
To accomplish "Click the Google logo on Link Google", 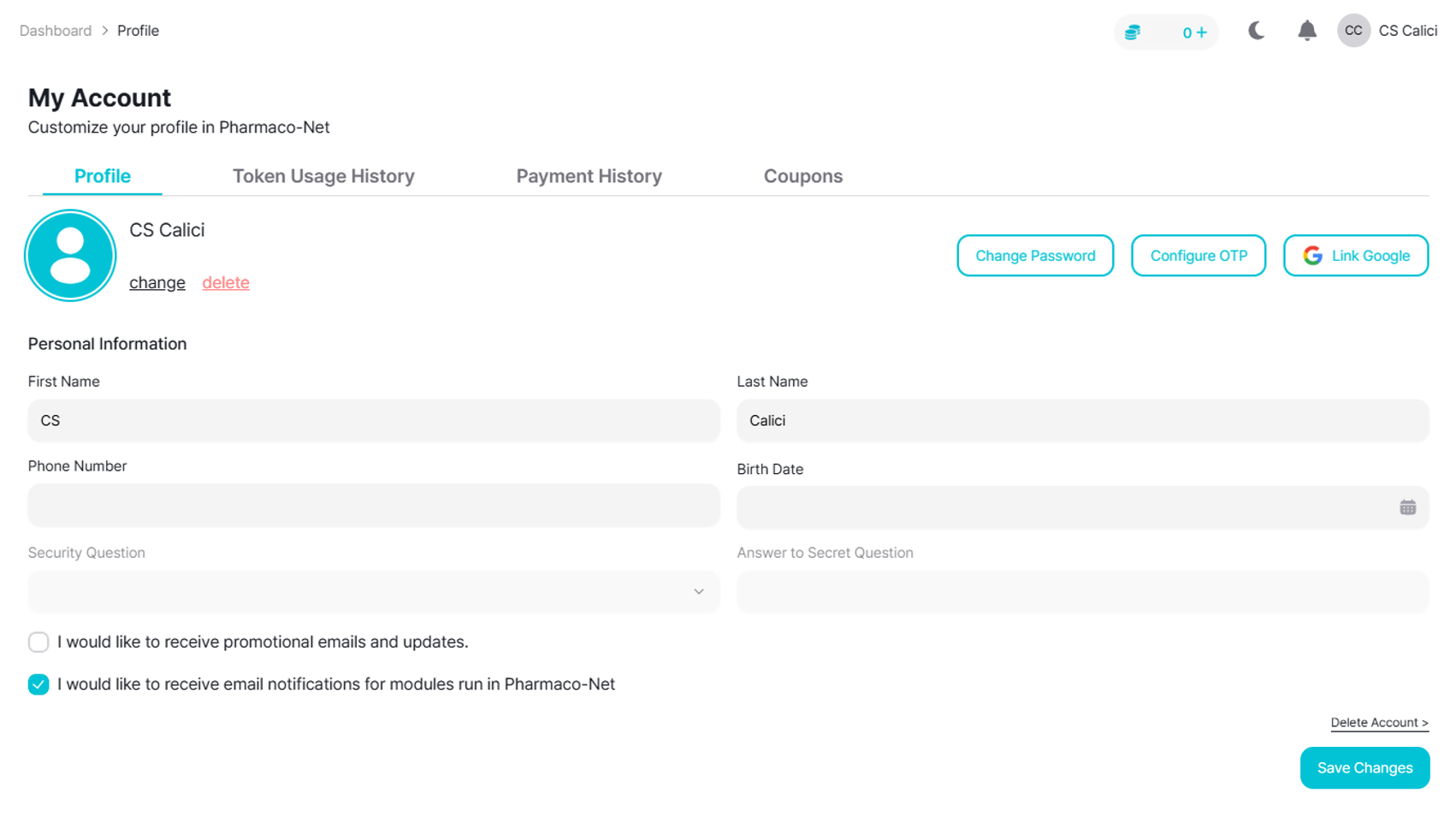I will click(1312, 256).
